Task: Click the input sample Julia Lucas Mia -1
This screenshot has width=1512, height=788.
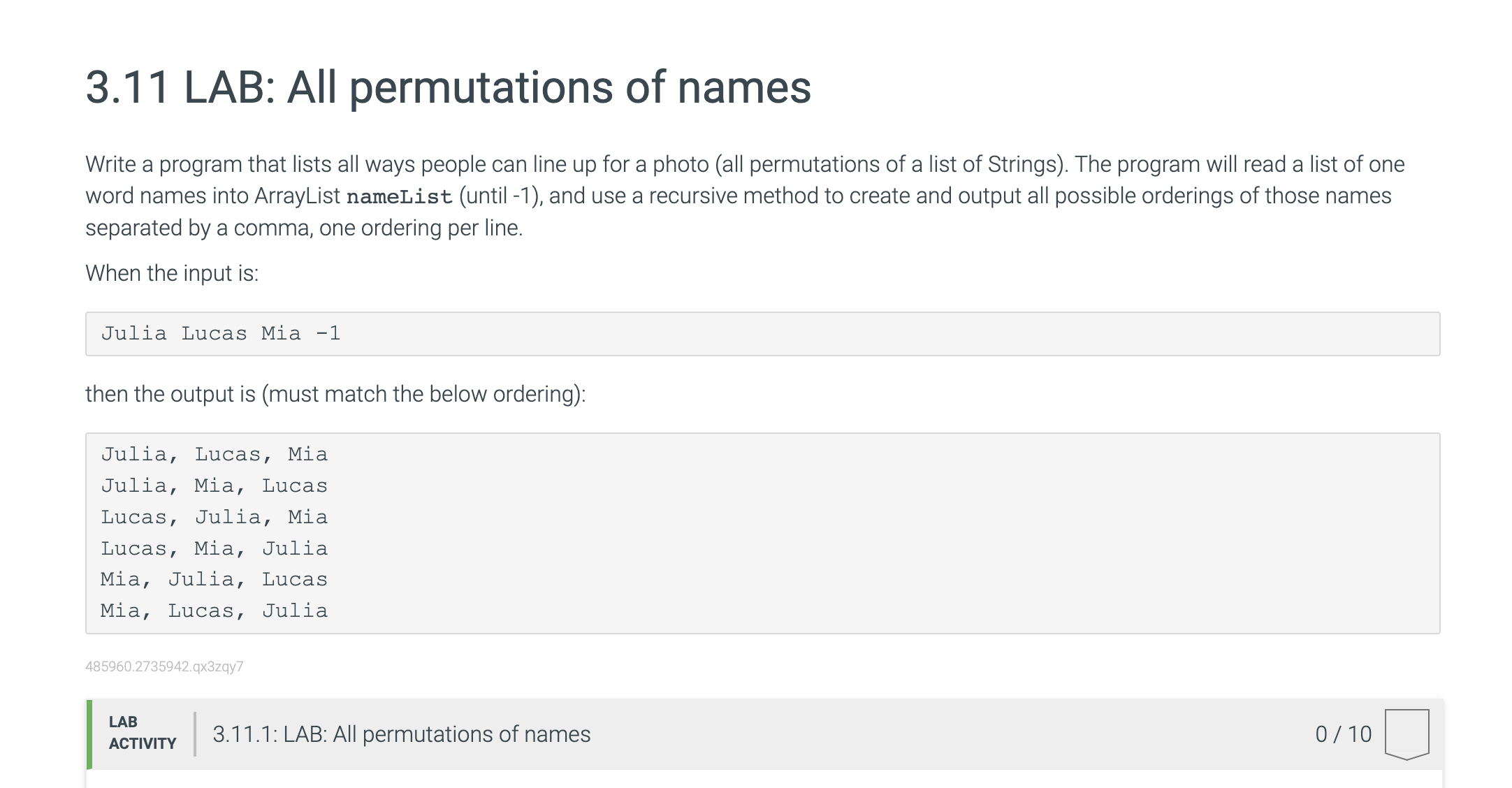Action: tap(221, 333)
